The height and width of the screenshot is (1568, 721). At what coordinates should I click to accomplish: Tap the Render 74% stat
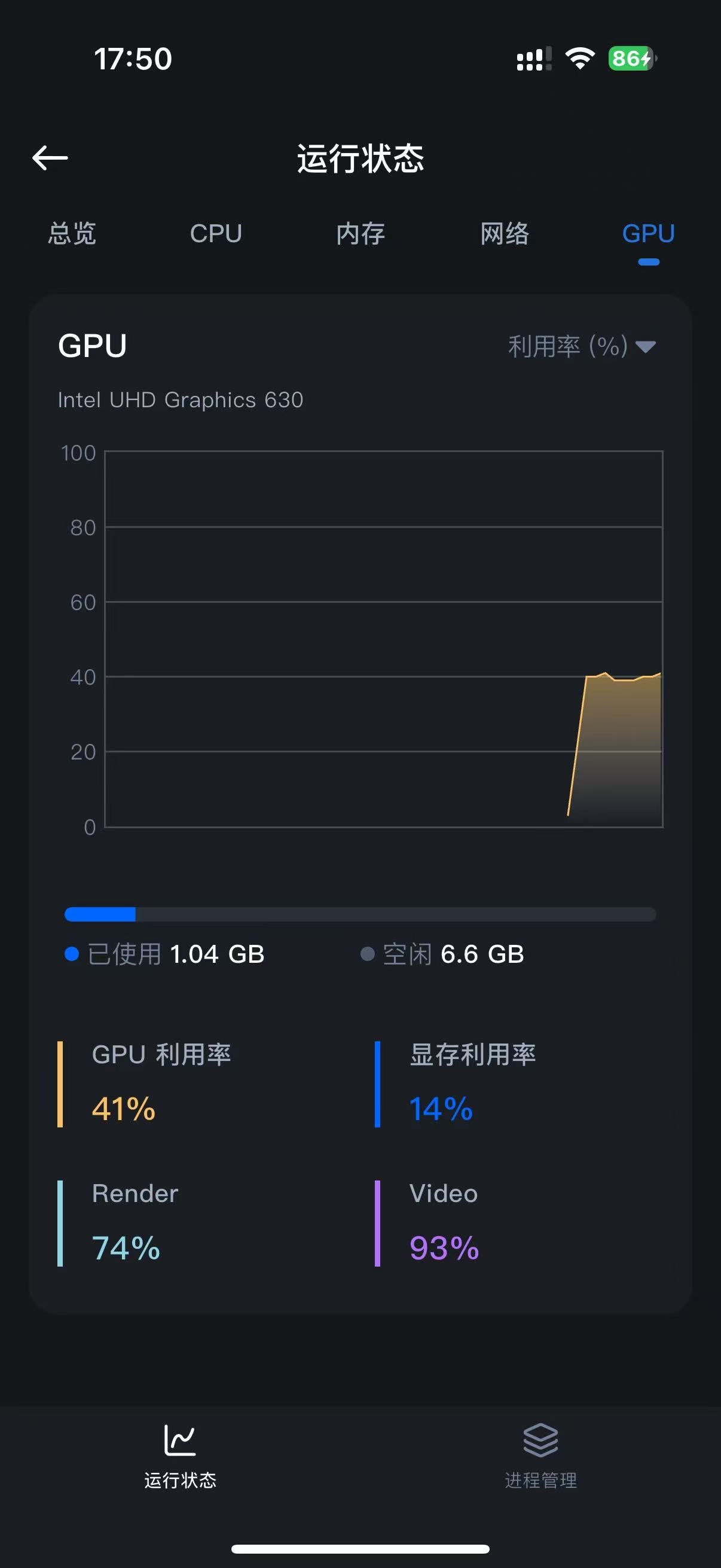126,1248
